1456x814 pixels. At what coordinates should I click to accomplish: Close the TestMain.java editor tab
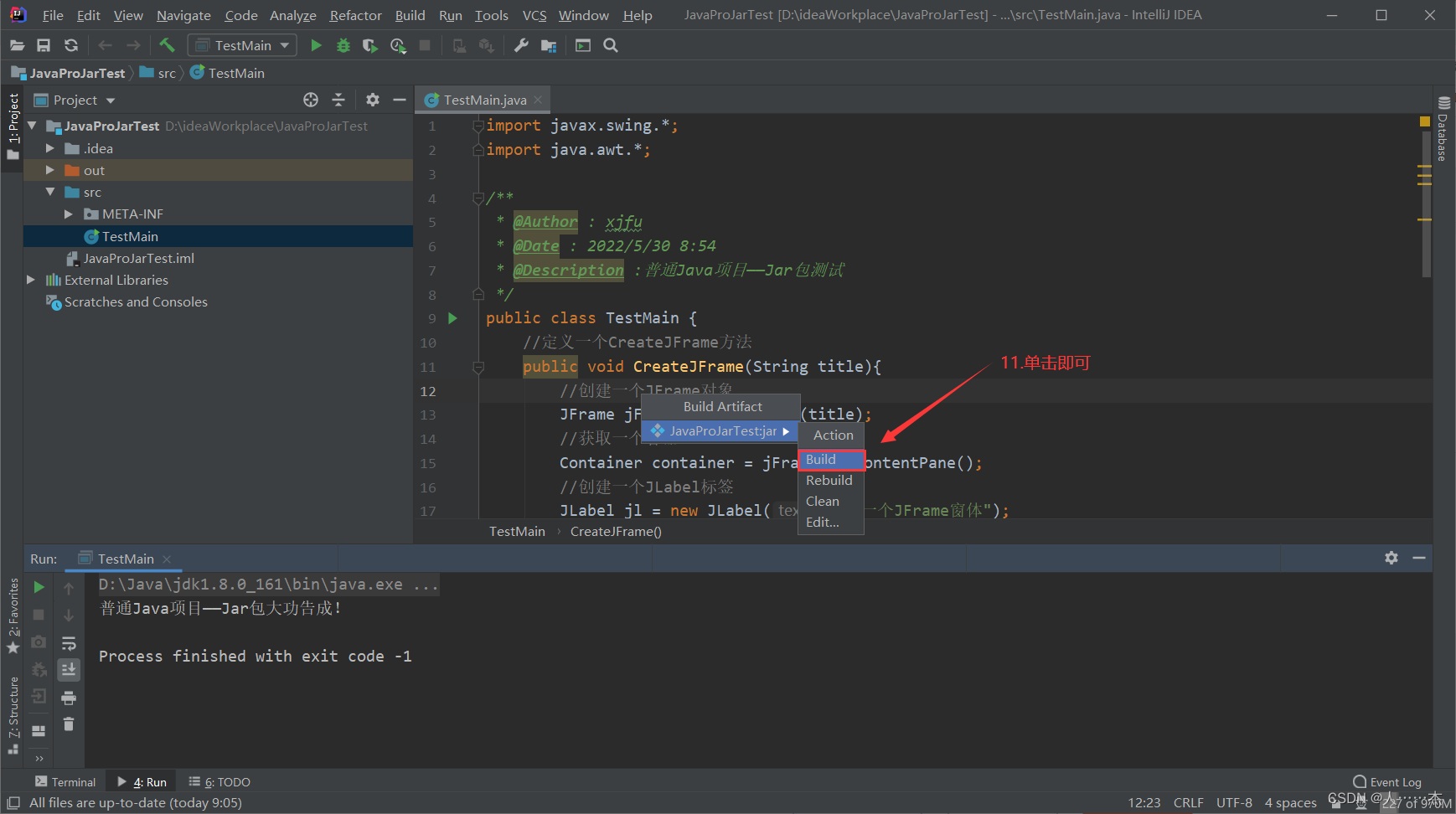[x=538, y=100]
